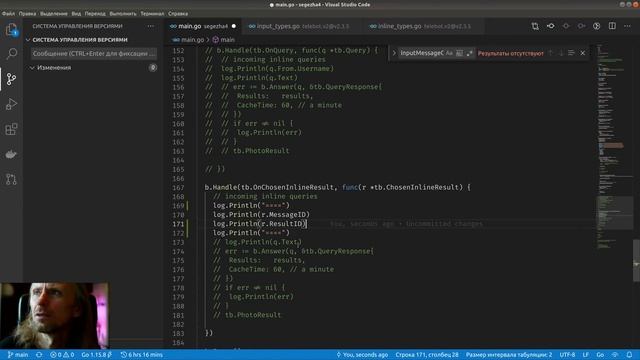Click the open changes icon in editor toolbar
The height and width of the screenshot is (360, 640).
coord(535,26)
